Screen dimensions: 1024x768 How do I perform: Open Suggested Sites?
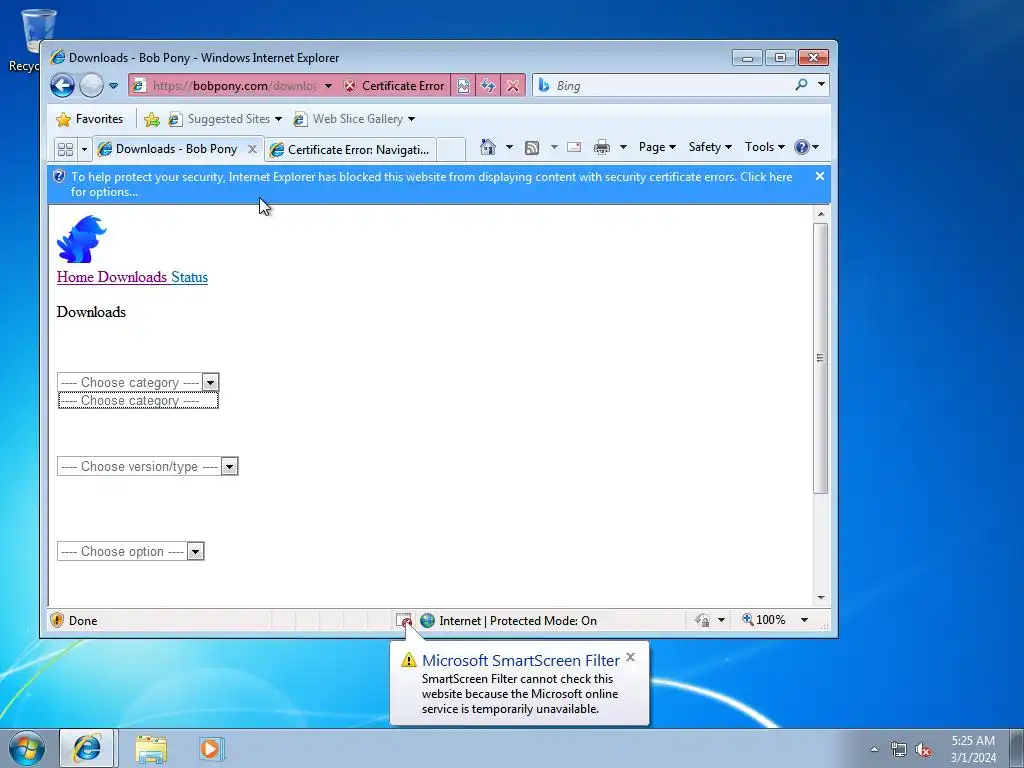[225, 119]
